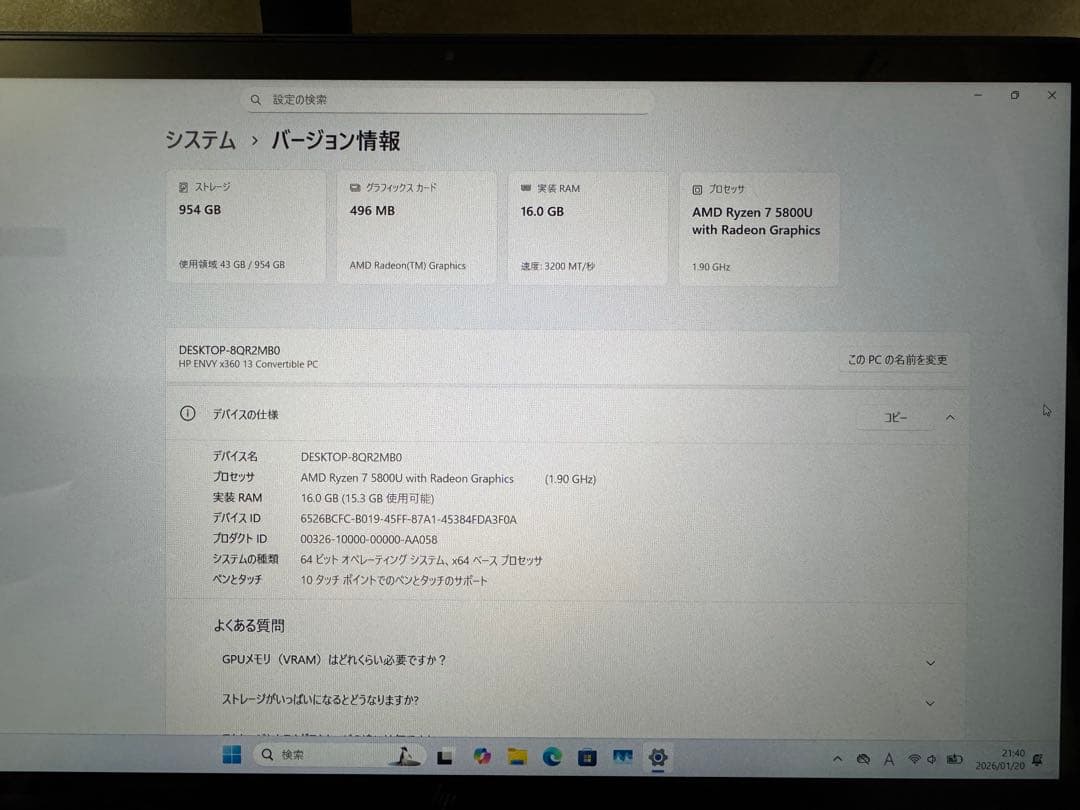Open Settings from the taskbar gear icon
This screenshot has height=810, width=1080.
(657, 758)
